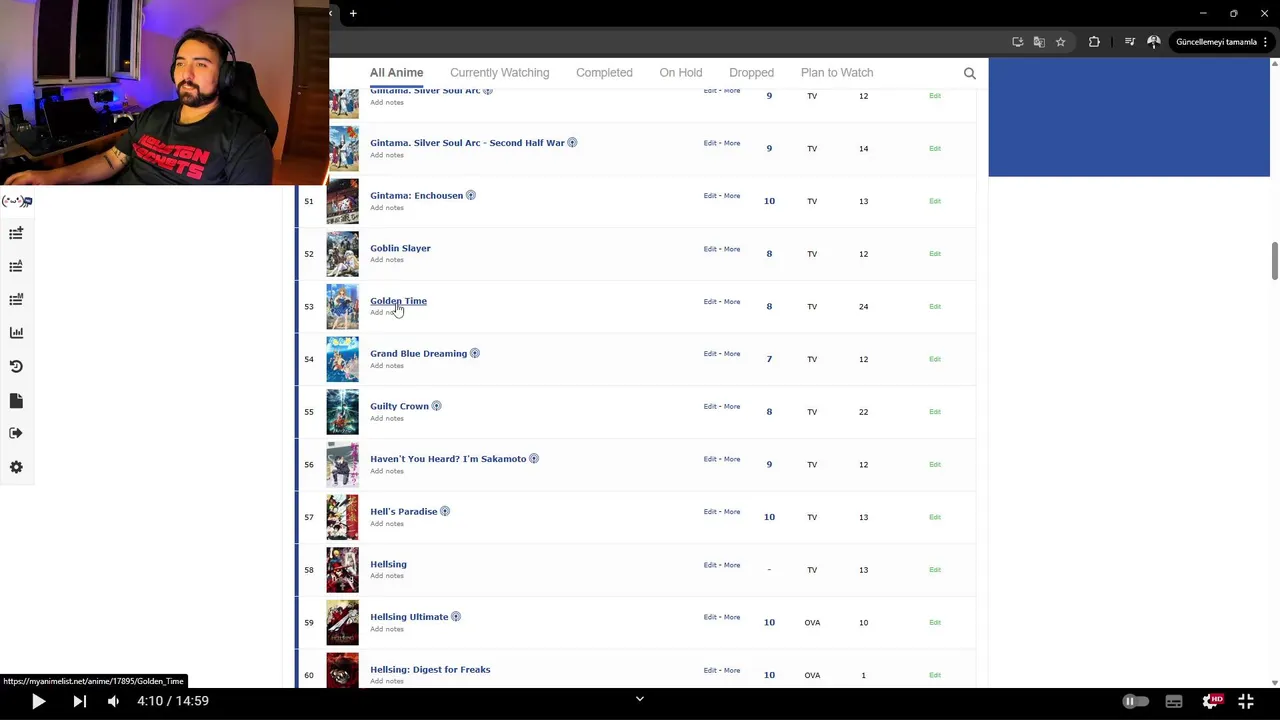This screenshot has width=1280, height=720.
Task: Switch to Plan to Watch tab
Action: click(x=837, y=73)
